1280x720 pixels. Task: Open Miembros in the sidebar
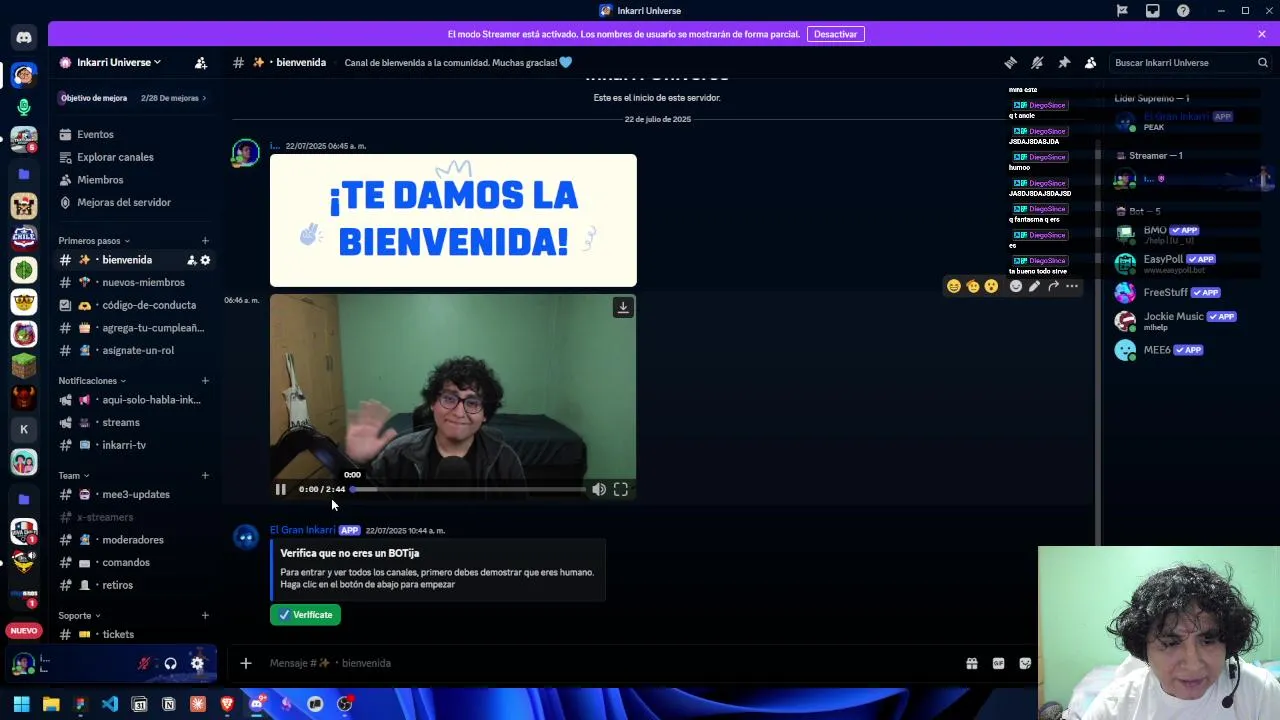[x=100, y=180]
